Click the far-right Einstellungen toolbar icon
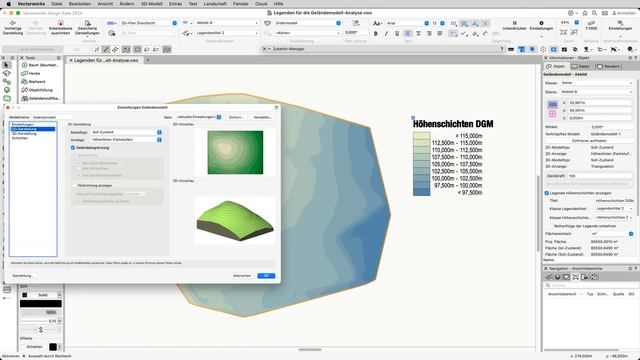Screen dimensions: 640x360 (x=620, y=23)
